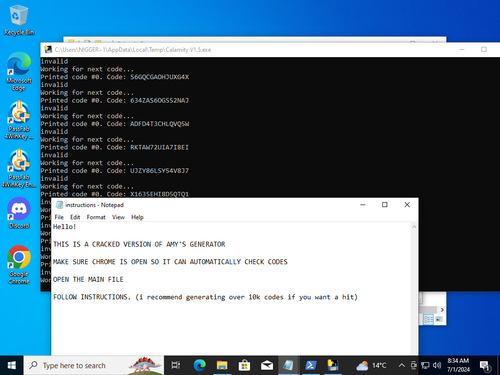
Task: Launch Microsoft Edge from the desktop shortcut
Action: point(19,71)
